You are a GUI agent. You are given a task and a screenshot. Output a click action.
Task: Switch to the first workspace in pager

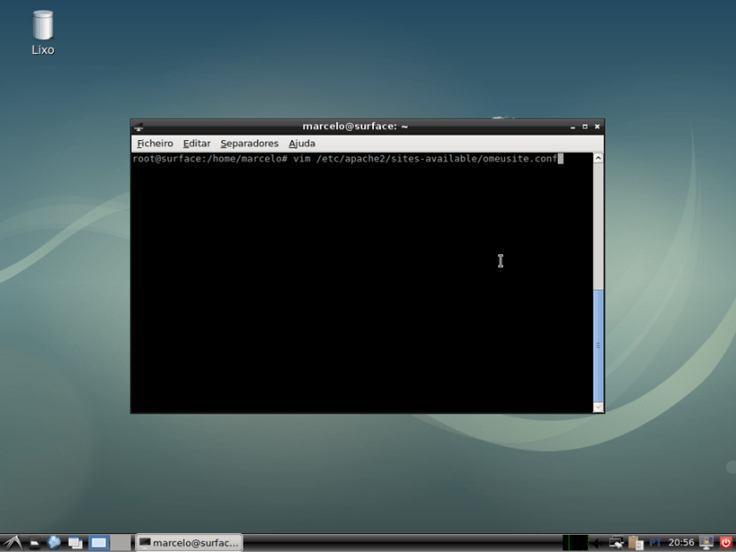click(x=99, y=543)
